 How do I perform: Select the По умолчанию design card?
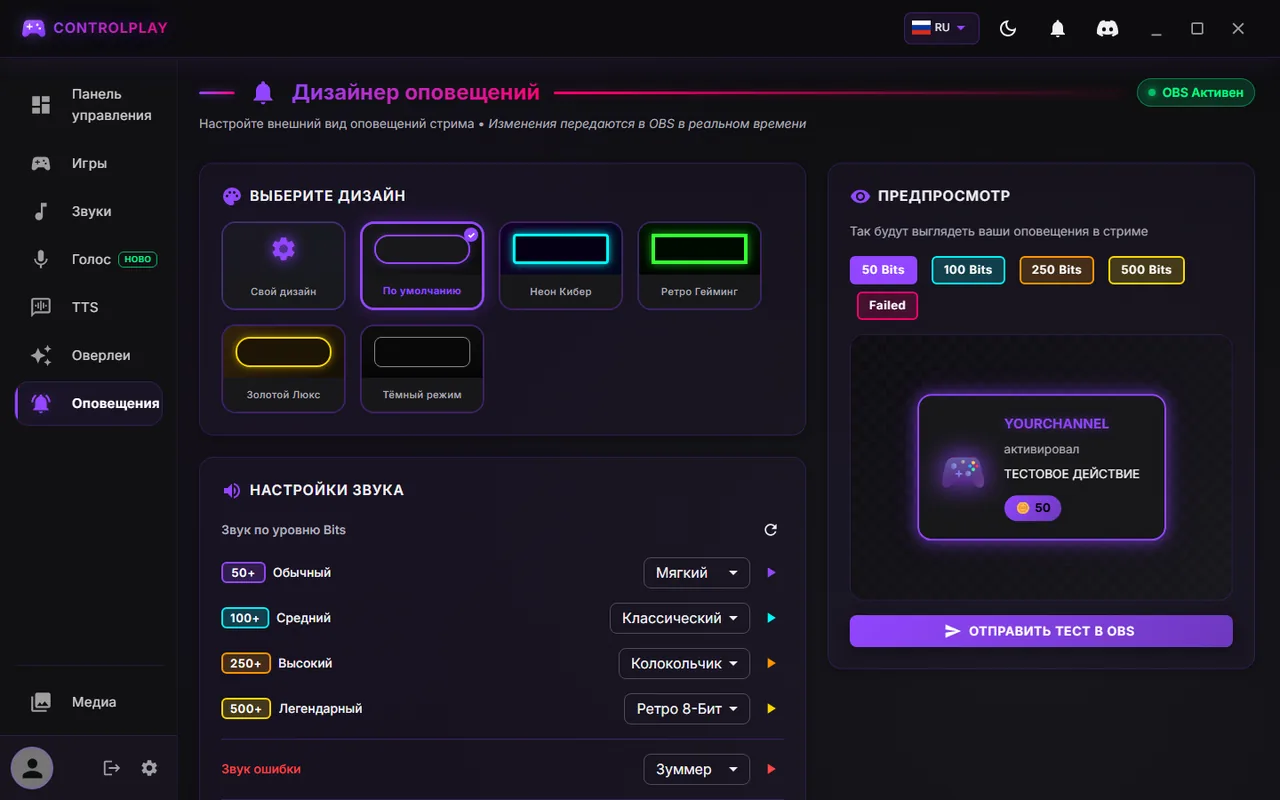422,266
